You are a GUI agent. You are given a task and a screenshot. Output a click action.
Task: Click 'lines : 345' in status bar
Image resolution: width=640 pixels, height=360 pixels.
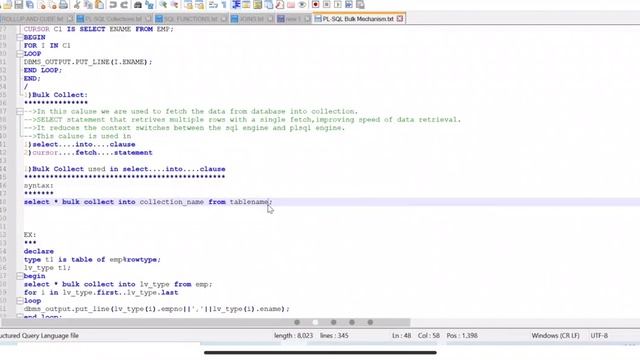[334, 336]
